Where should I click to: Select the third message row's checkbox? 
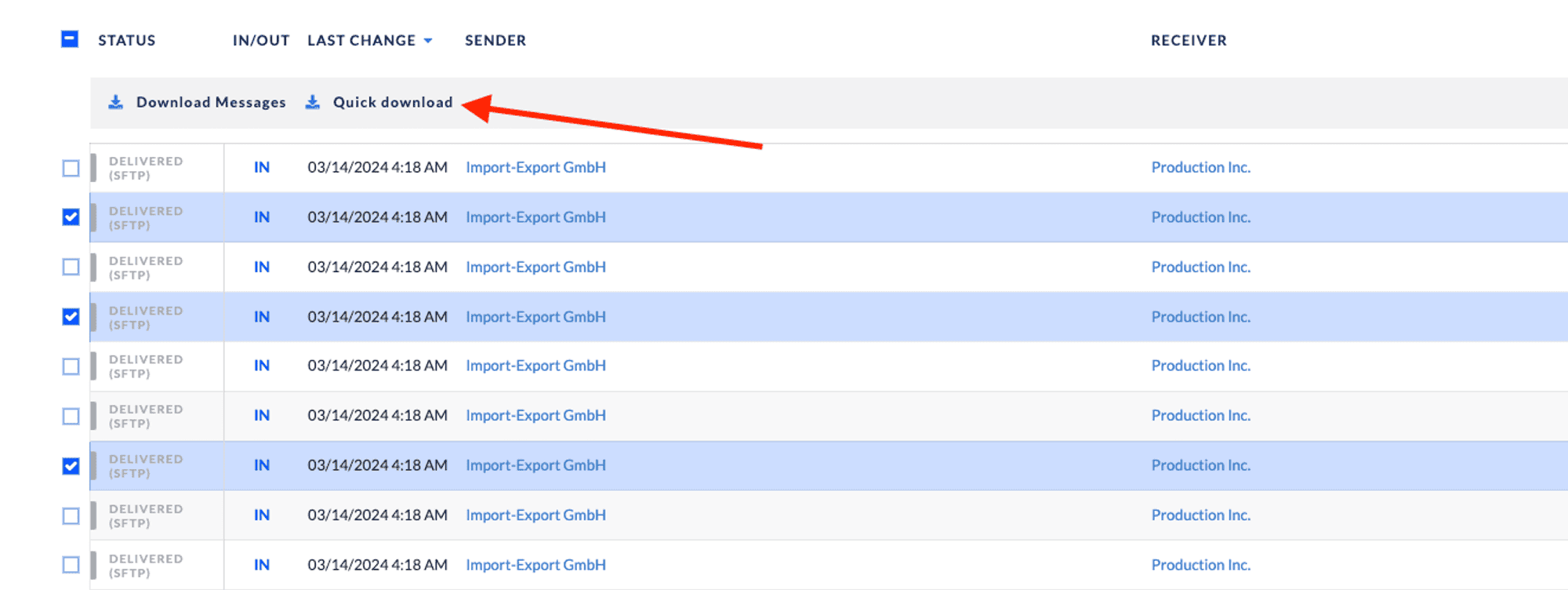point(71,267)
